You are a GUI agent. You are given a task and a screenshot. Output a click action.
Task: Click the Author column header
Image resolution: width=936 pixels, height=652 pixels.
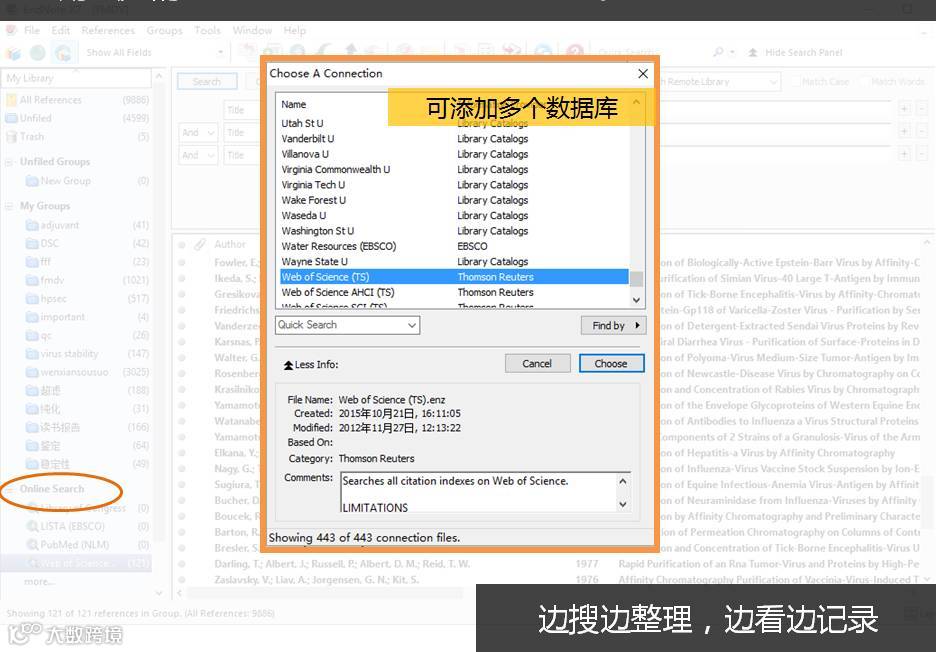tap(230, 244)
